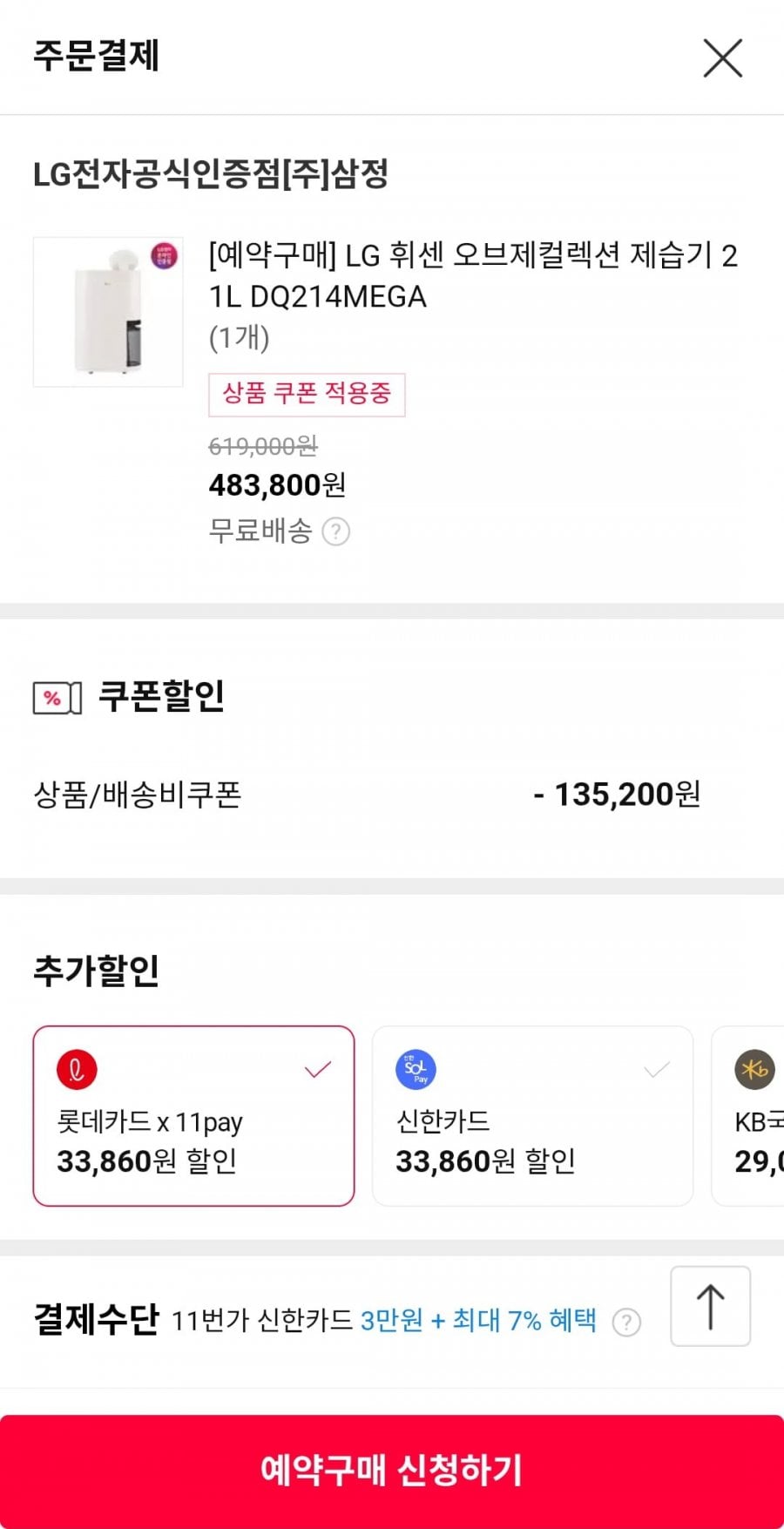Tap the red Lotte Card logo
The height and width of the screenshot is (1529, 784).
point(77,1070)
